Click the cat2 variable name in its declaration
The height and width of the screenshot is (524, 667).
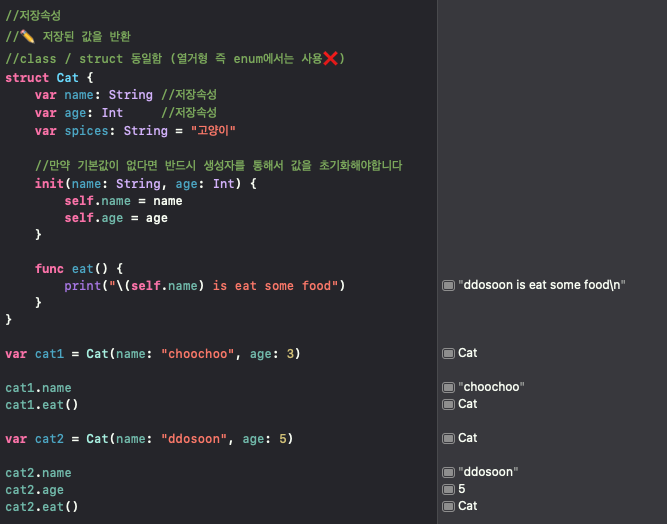pyautogui.click(x=49, y=439)
